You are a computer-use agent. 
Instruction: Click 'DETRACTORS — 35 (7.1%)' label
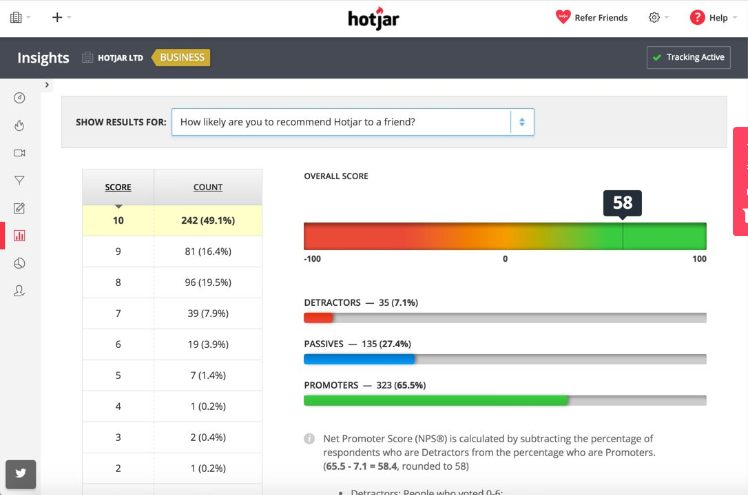[361, 303]
